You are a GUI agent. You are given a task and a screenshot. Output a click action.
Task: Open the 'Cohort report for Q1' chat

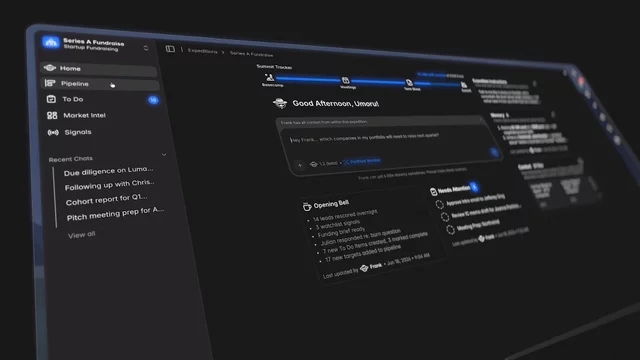pos(106,200)
